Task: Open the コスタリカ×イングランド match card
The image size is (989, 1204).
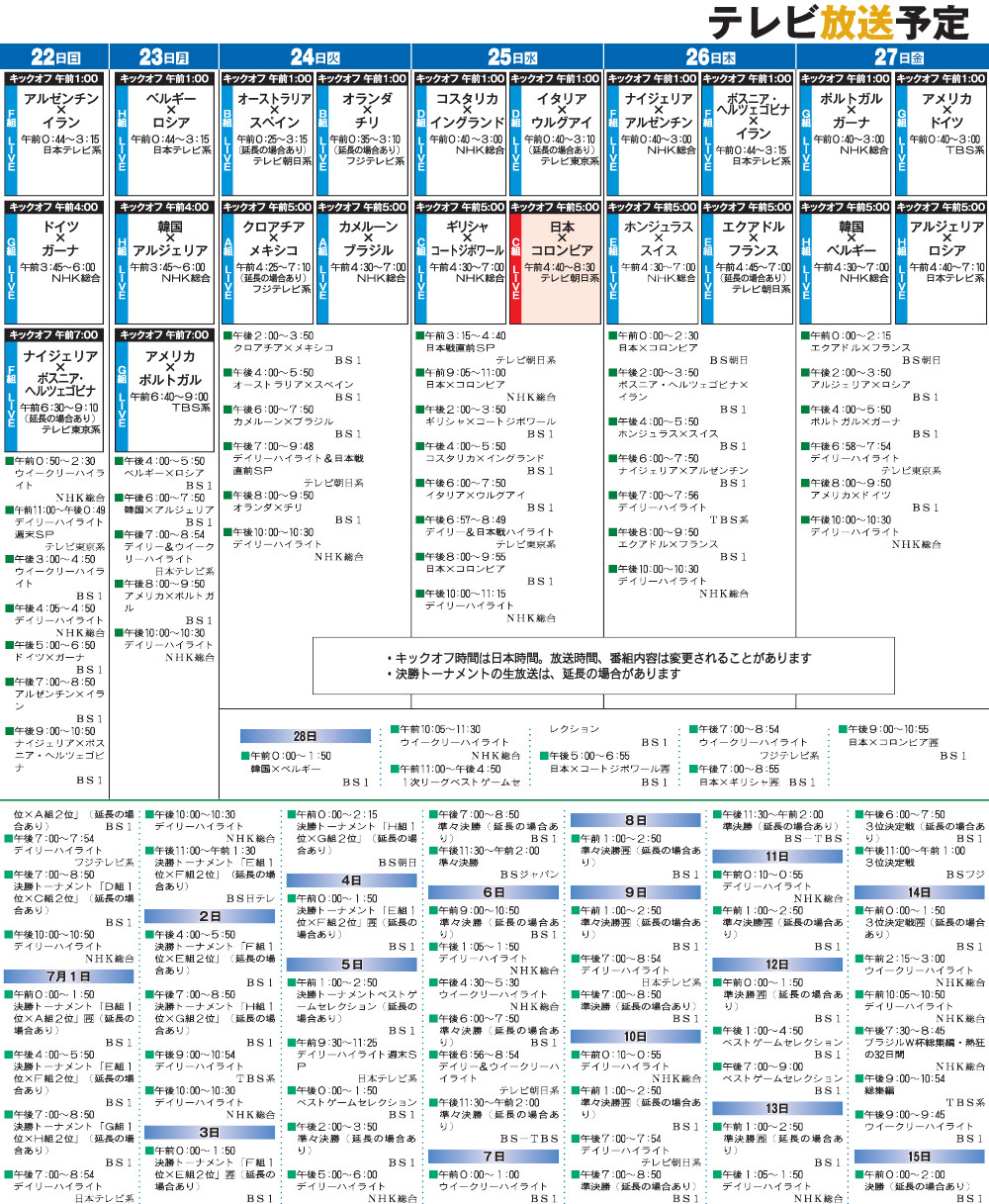Action: click(460, 134)
